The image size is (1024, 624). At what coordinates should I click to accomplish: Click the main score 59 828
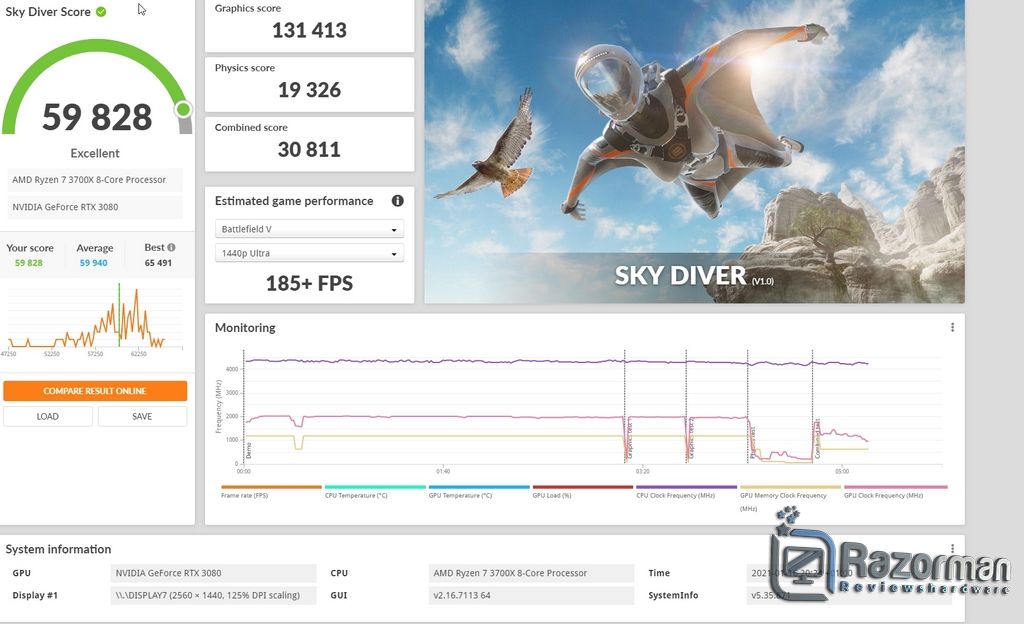point(97,117)
